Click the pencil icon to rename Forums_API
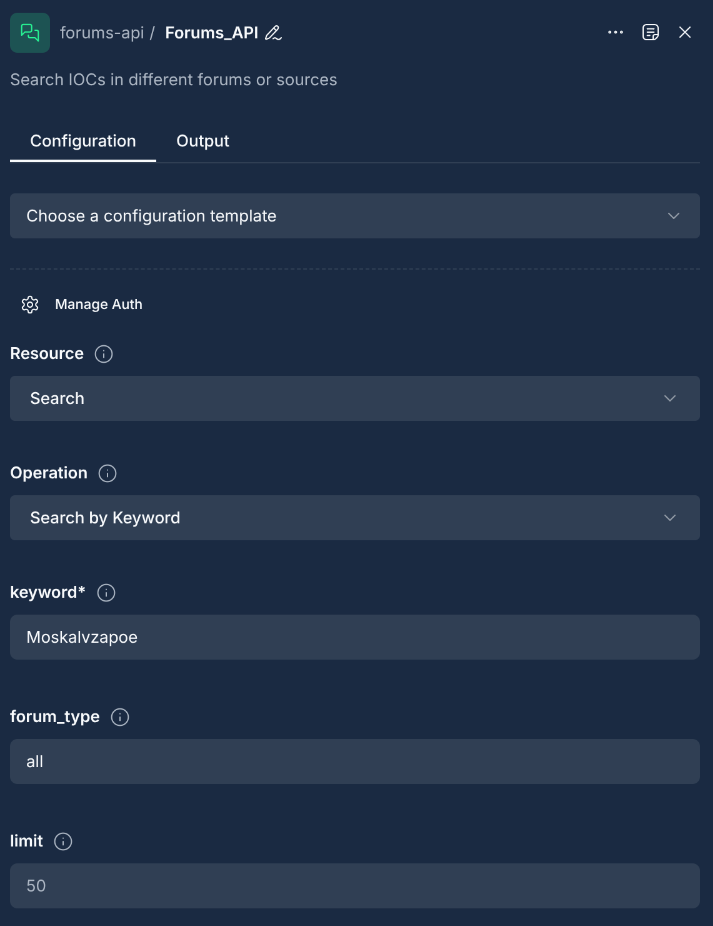The image size is (713, 926). (x=273, y=33)
